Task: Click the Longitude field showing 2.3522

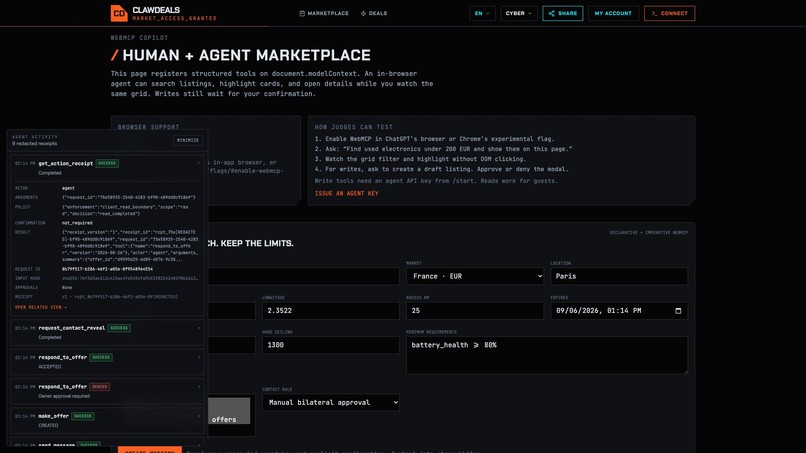Action: coord(331,311)
